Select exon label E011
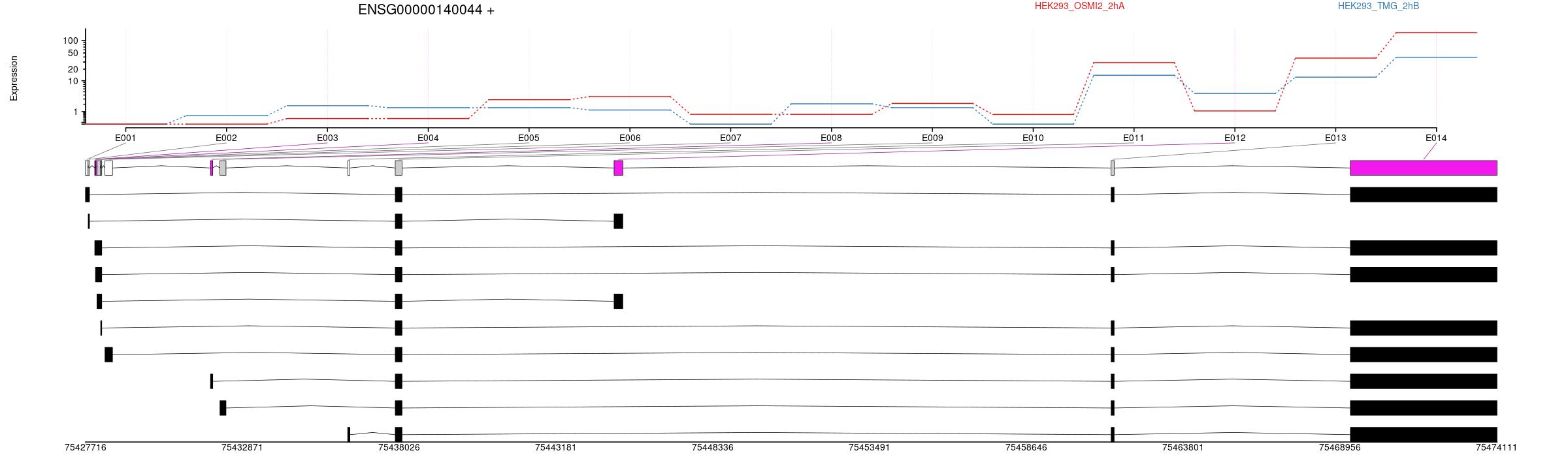Screen dimensions: 1568x457 (1134, 138)
